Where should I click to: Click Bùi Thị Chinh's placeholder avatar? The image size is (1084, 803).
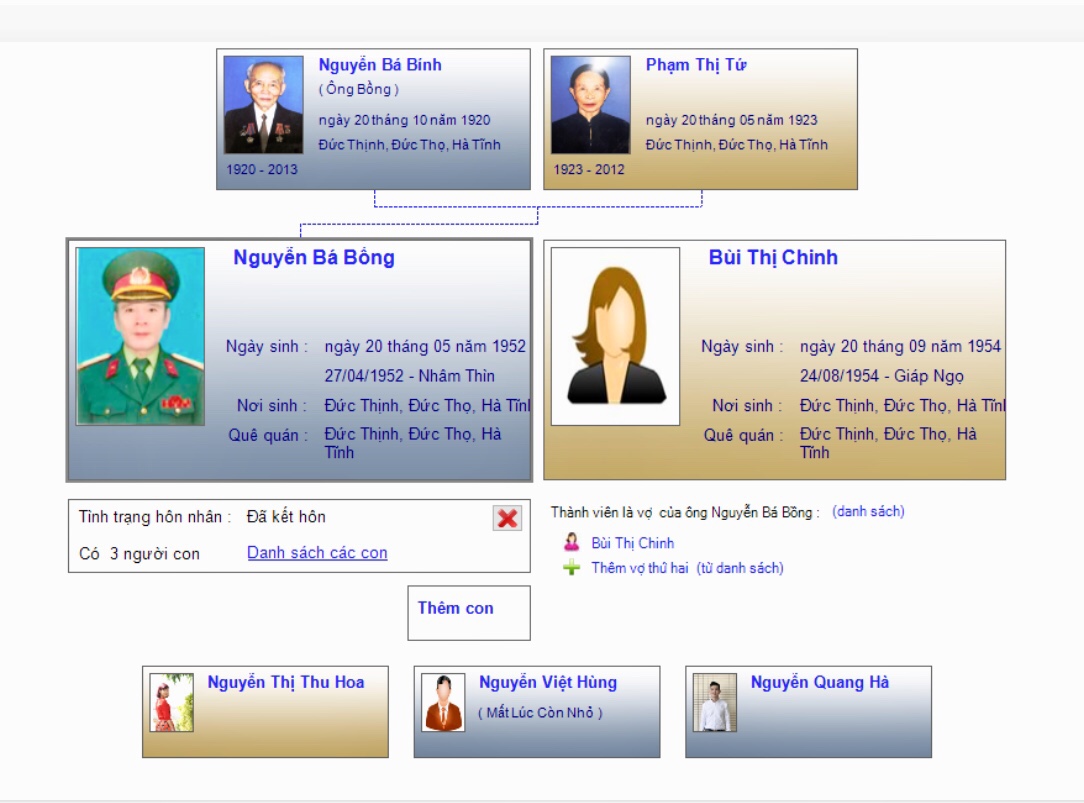(615, 336)
